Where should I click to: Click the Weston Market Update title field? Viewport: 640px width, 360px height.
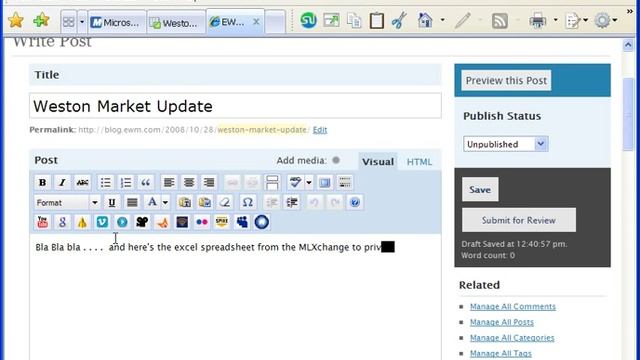click(235, 106)
